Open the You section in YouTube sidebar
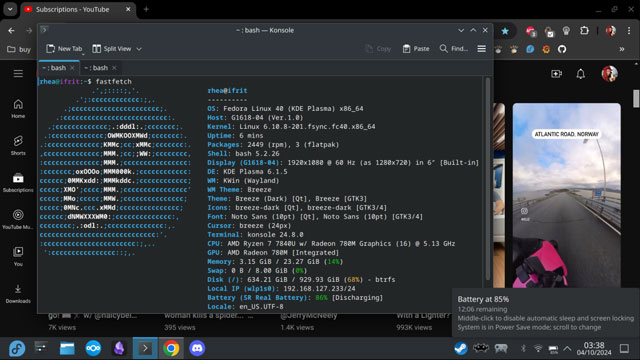The height and width of the screenshot is (360, 640). 18,256
